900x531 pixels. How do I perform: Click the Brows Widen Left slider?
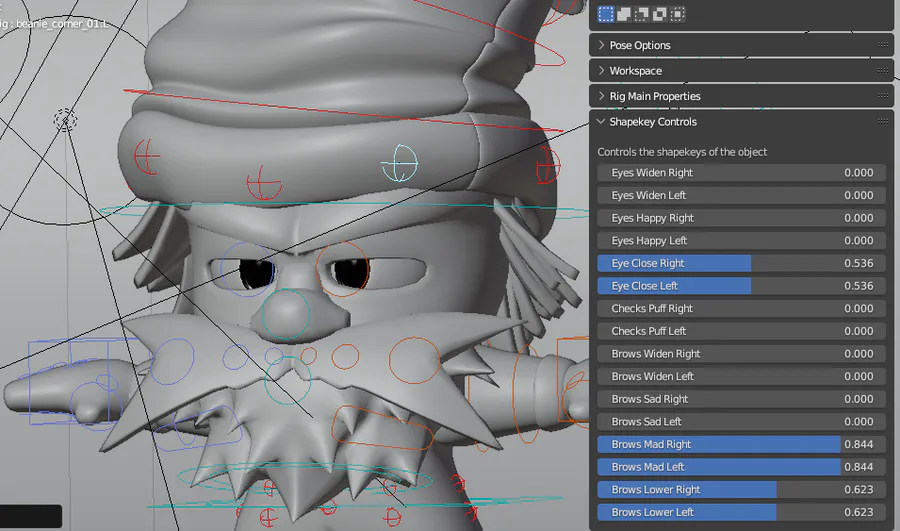pyautogui.click(x=742, y=377)
